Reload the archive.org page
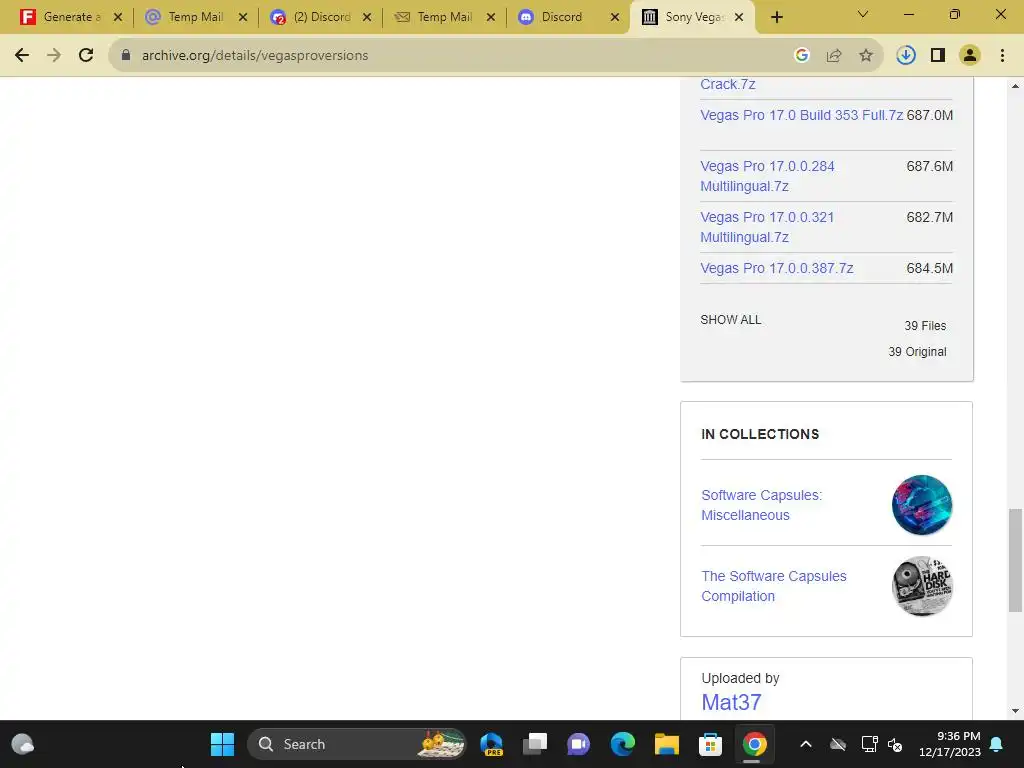Image resolution: width=1024 pixels, height=768 pixels. (x=86, y=56)
